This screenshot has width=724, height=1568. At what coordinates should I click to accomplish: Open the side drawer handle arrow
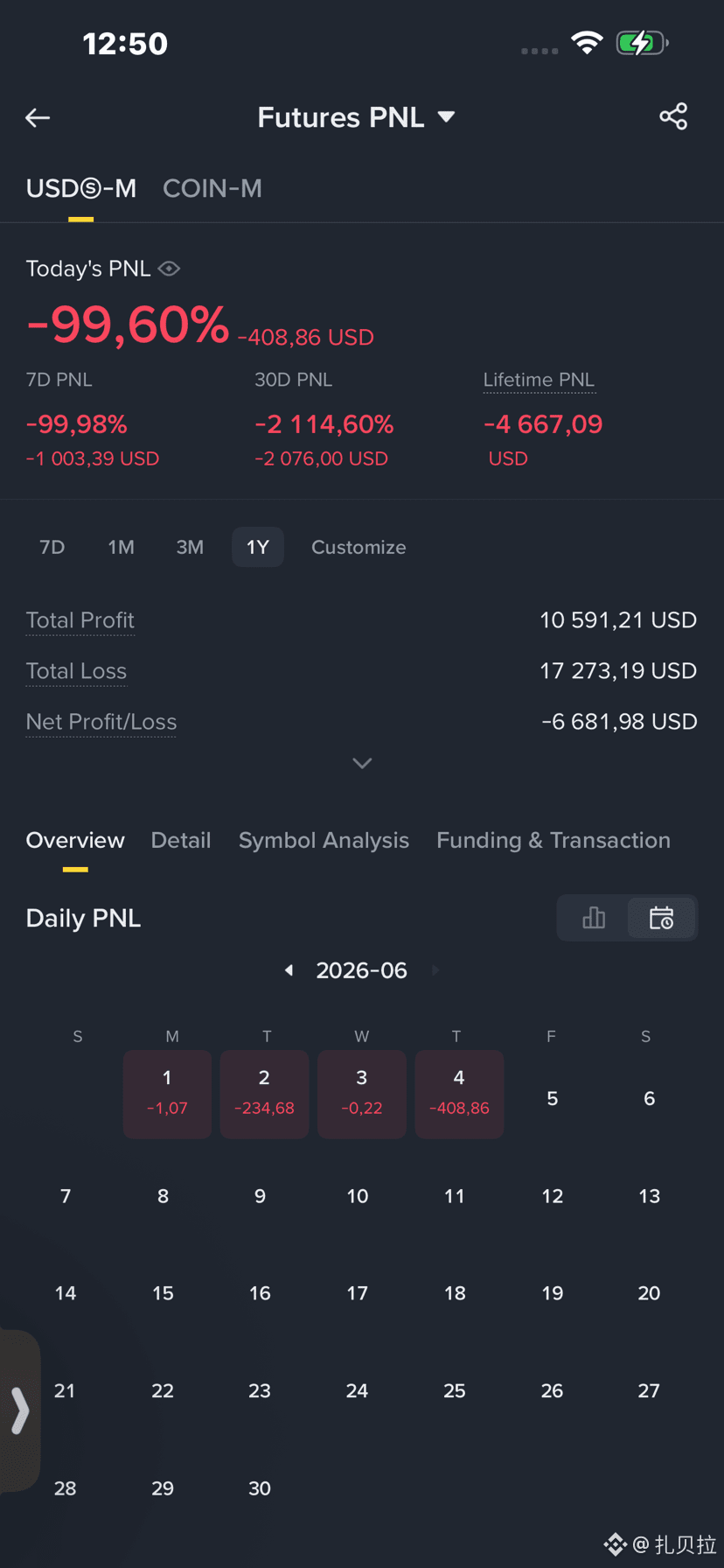point(19,1410)
